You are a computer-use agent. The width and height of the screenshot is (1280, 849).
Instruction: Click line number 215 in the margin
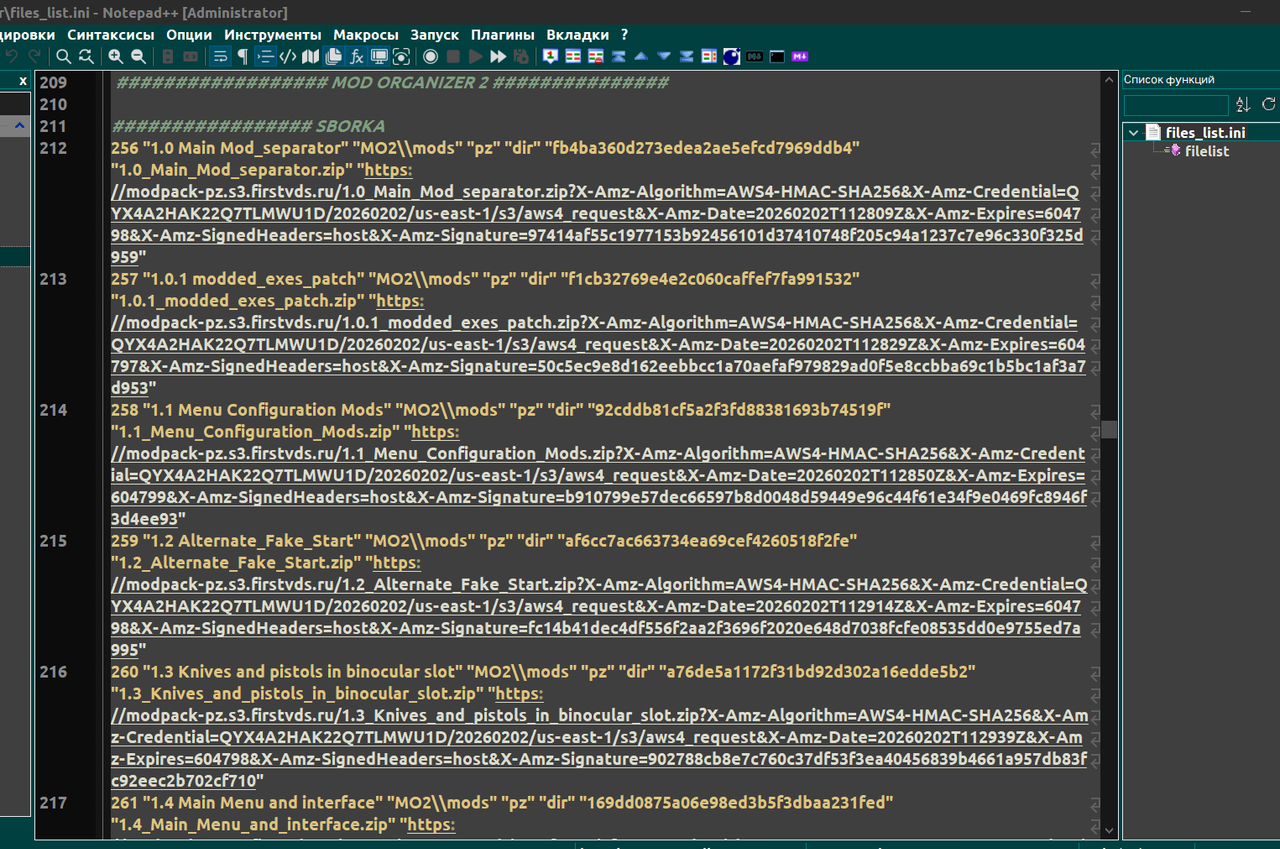pyautogui.click(x=53, y=541)
